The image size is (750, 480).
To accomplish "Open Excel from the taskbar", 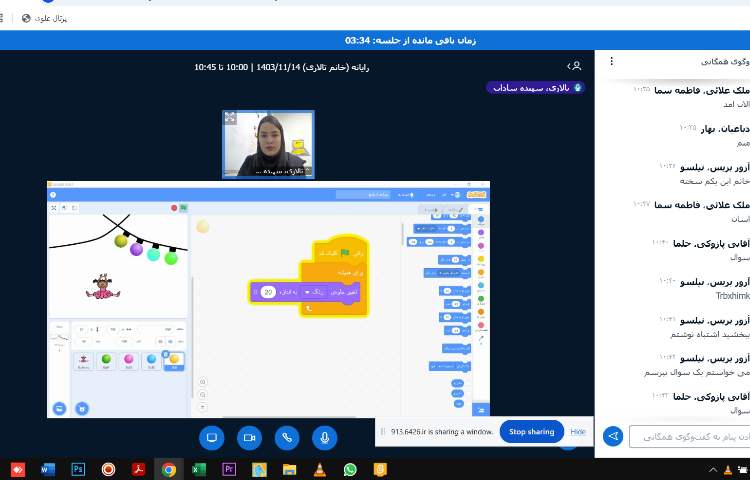I will (x=199, y=469).
